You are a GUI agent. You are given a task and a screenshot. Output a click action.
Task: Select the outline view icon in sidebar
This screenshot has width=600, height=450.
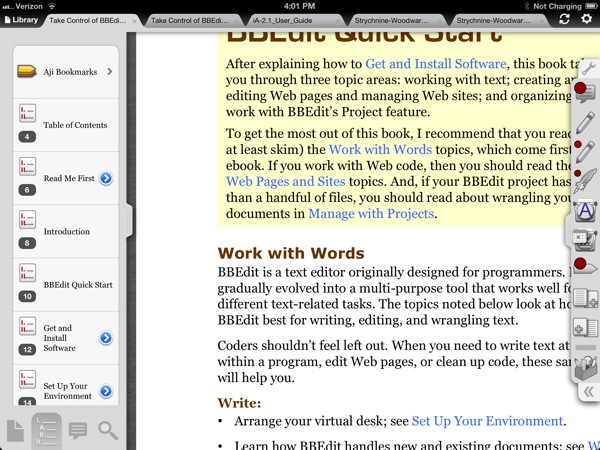click(x=47, y=430)
